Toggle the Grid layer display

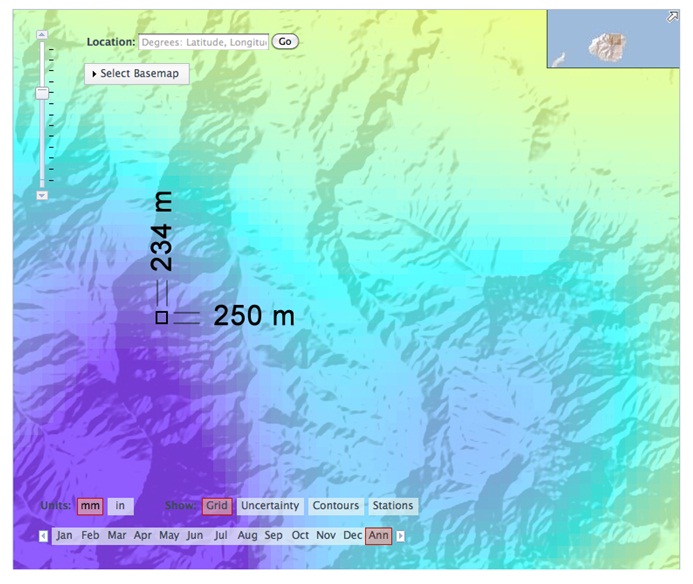point(217,506)
